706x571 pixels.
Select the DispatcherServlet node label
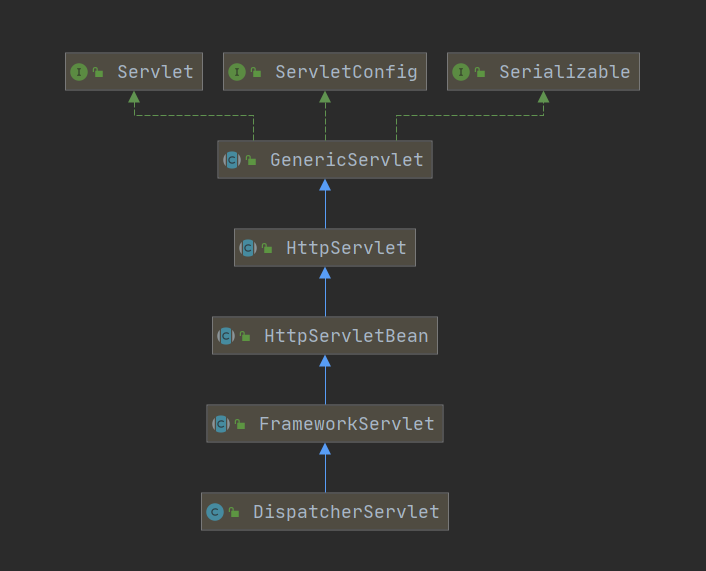click(x=346, y=512)
